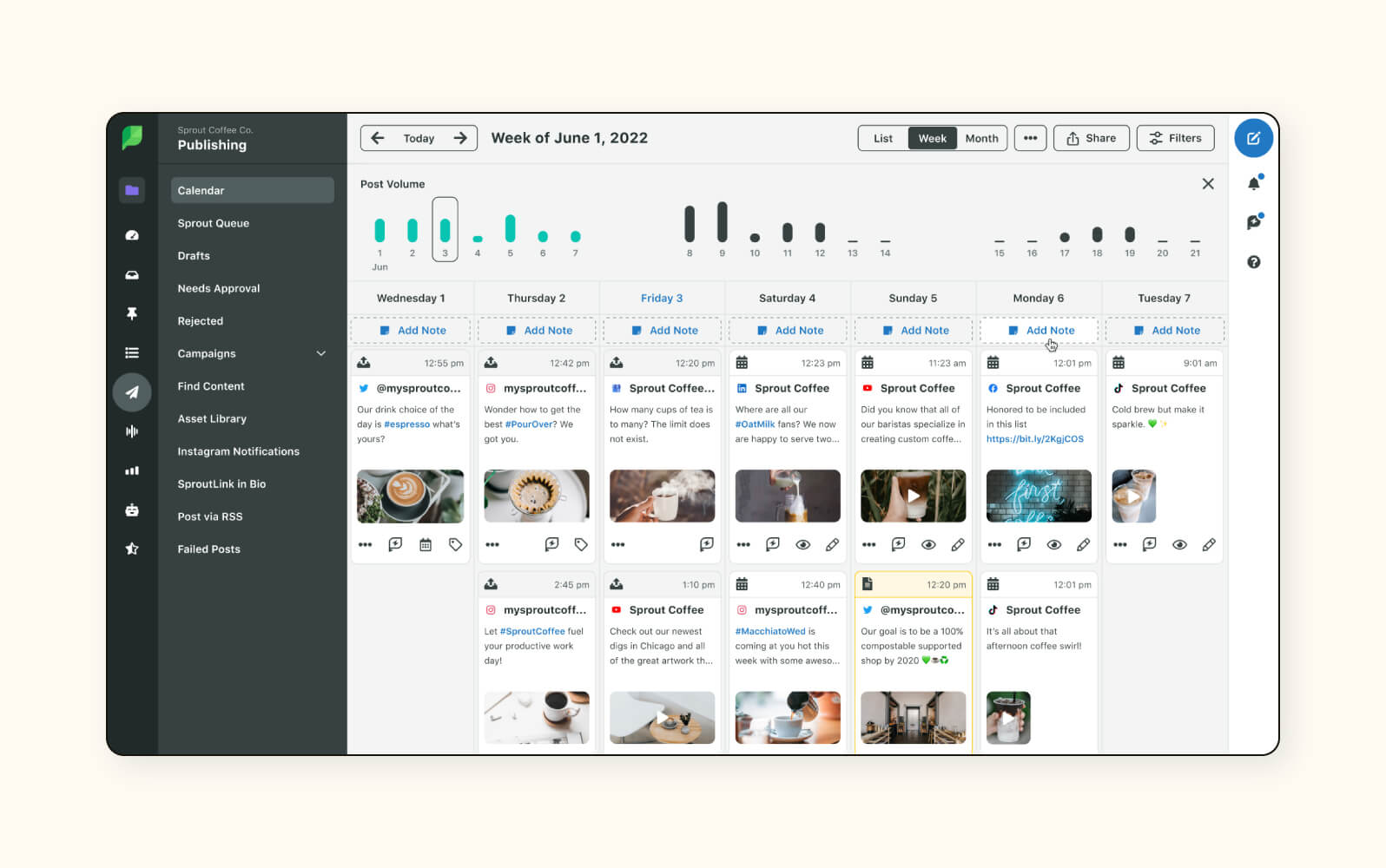This screenshot has width=1386, height=868.
Task: Open the robot Bots icon
Action: pos(132,510)
